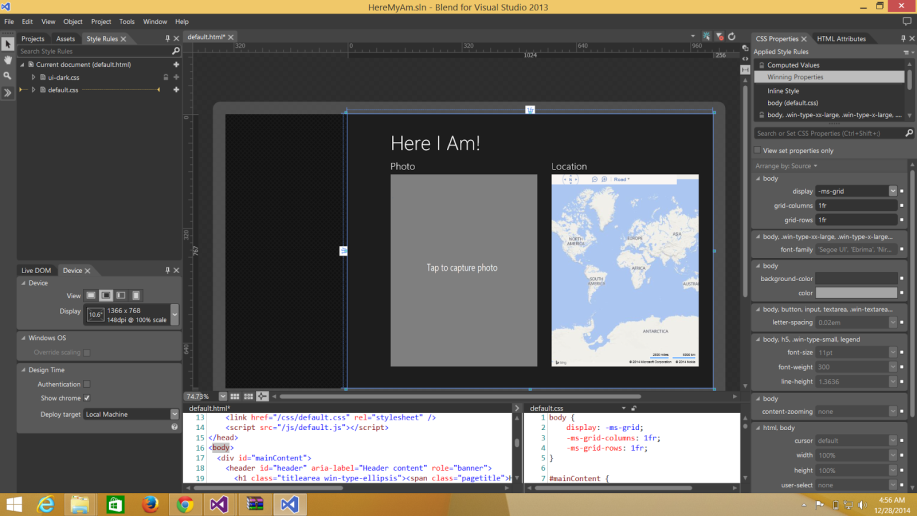This screenshot has height=516, width=917.
Task: Switch to the HTML Attributes tab
Action: click(x=841, y=39)
